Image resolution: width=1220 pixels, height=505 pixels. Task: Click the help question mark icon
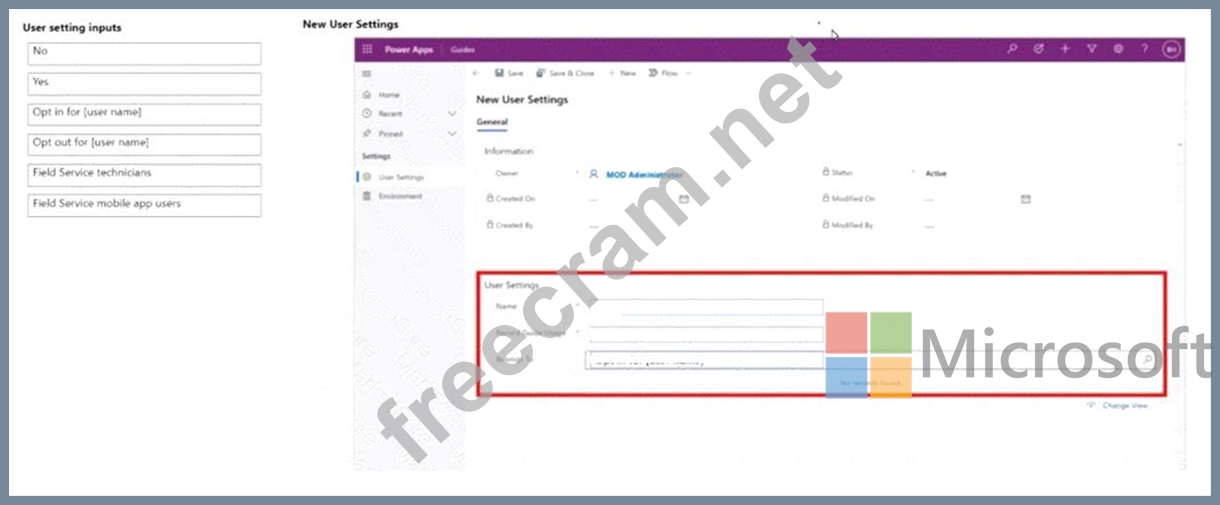pyautogui.click(x=1144, y=49)
